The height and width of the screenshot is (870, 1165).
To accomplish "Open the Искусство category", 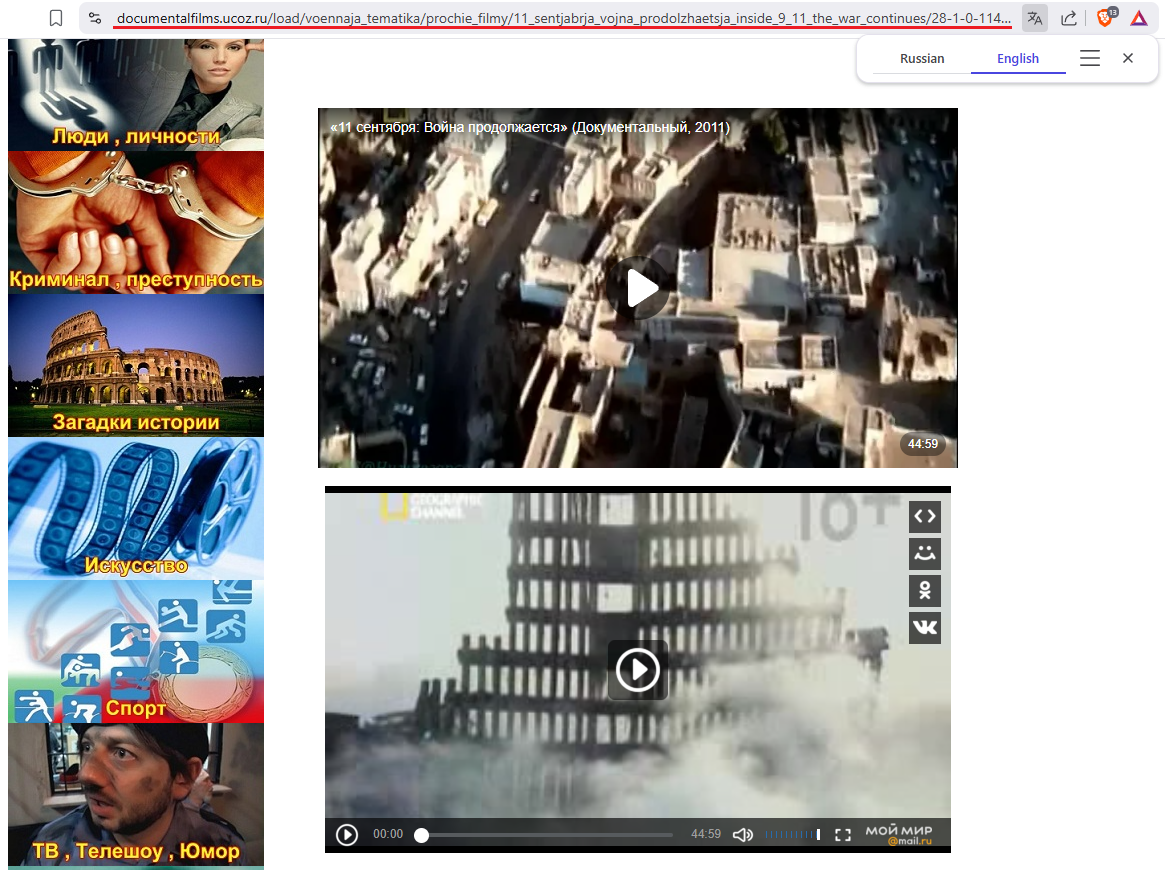I will click(x=136, y=508).
